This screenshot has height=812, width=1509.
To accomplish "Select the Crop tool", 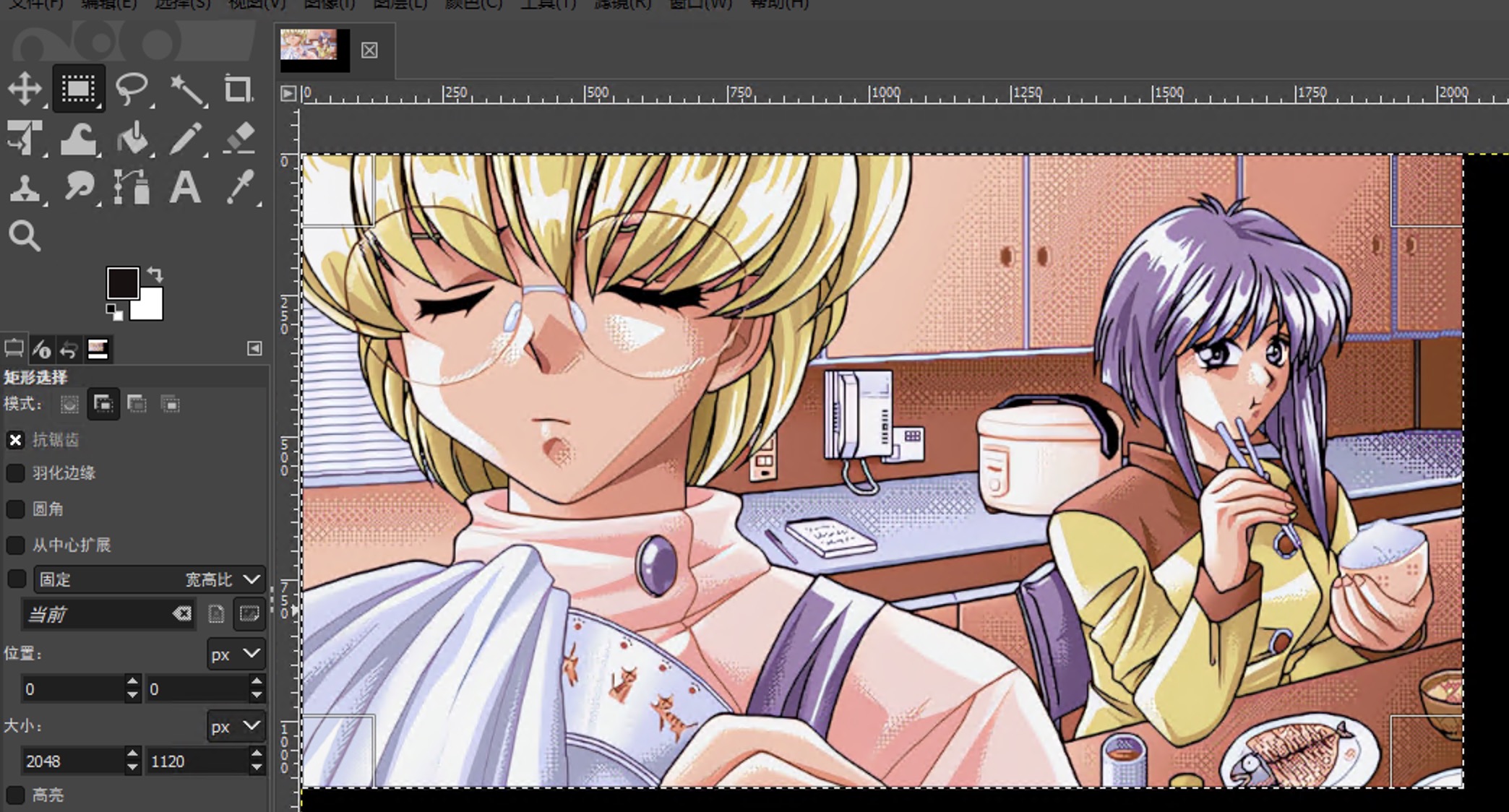I will [238, 89].
